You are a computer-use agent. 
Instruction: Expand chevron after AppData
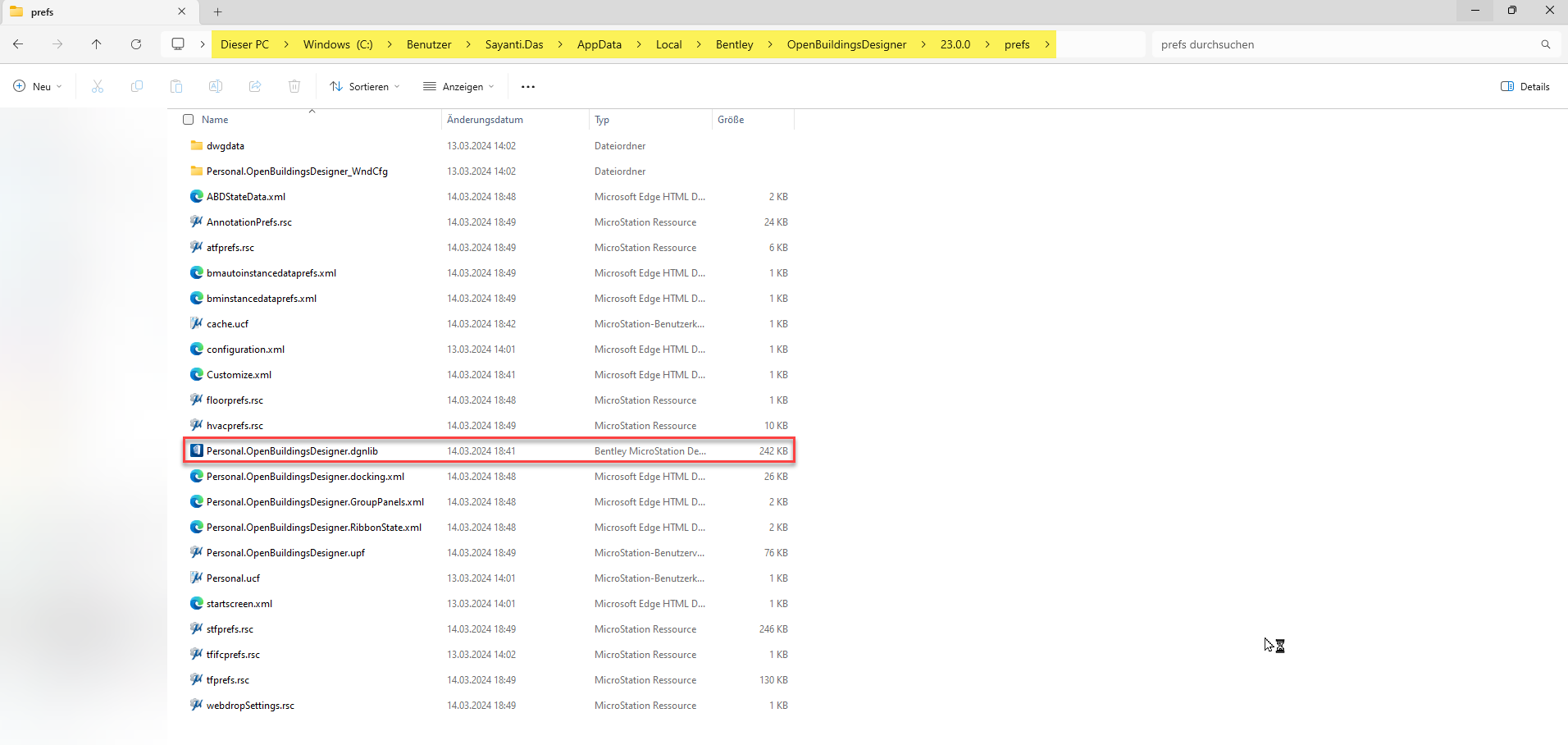[639, 44]
